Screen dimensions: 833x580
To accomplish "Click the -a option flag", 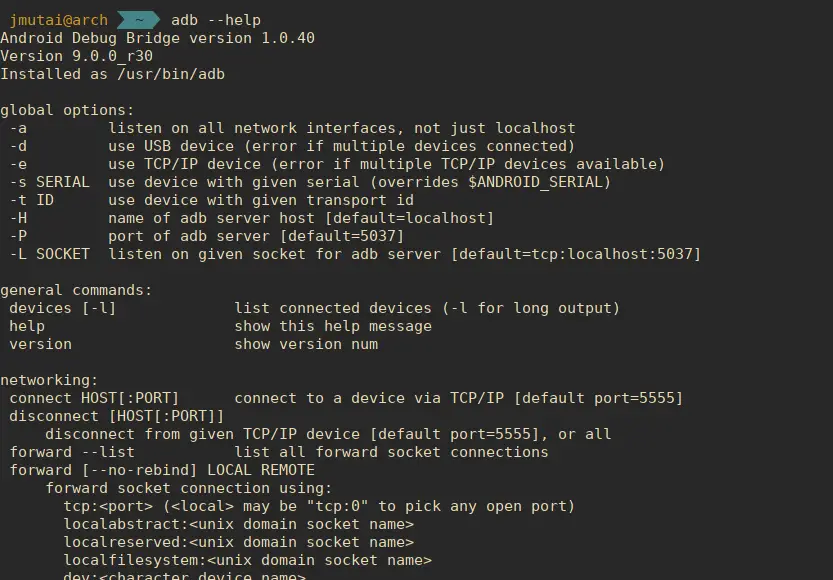I will [x=18, y=129].
